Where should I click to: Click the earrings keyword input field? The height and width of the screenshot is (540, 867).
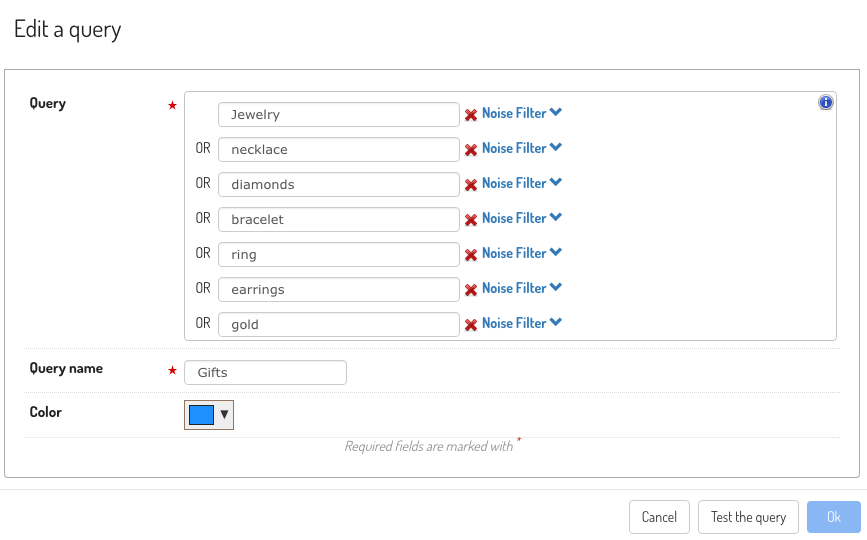(x=339, y=290)
